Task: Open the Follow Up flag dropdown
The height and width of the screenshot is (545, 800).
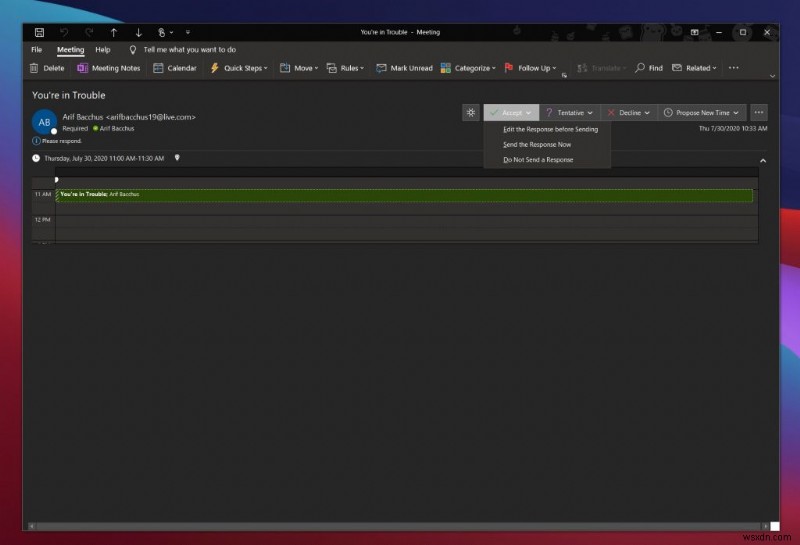Action: pos(530,68)
